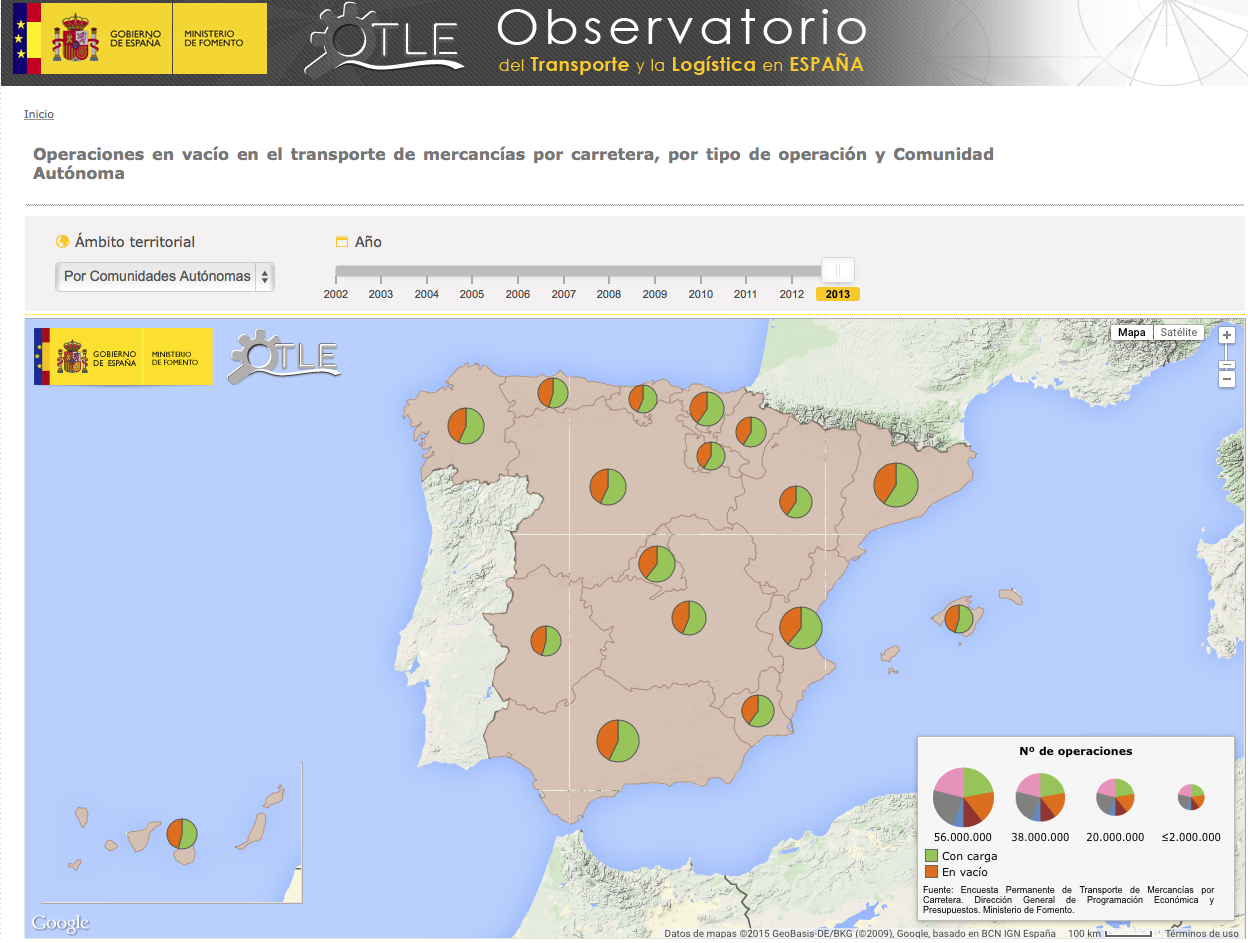
Task: Click the Balearic Islands pie chart
Action: (959, 619)
